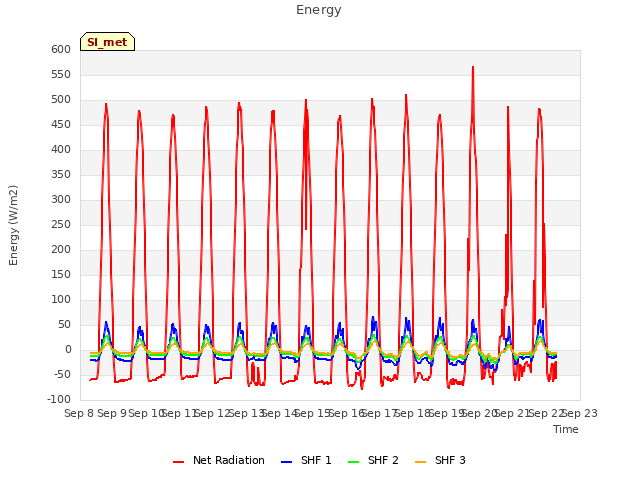Click the Sep 15 x-axis date label
This screenshot has width=640, height=480.
(x=313, y=413)
